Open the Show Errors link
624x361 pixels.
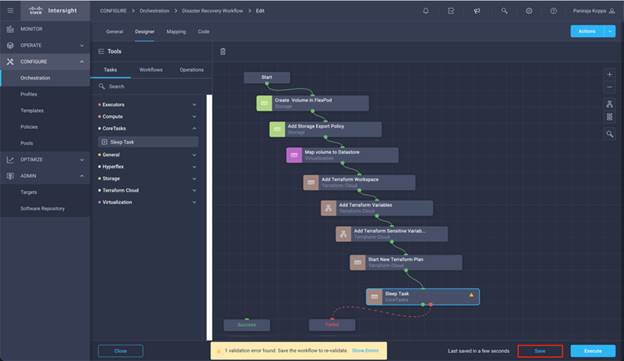pos(365,351)
